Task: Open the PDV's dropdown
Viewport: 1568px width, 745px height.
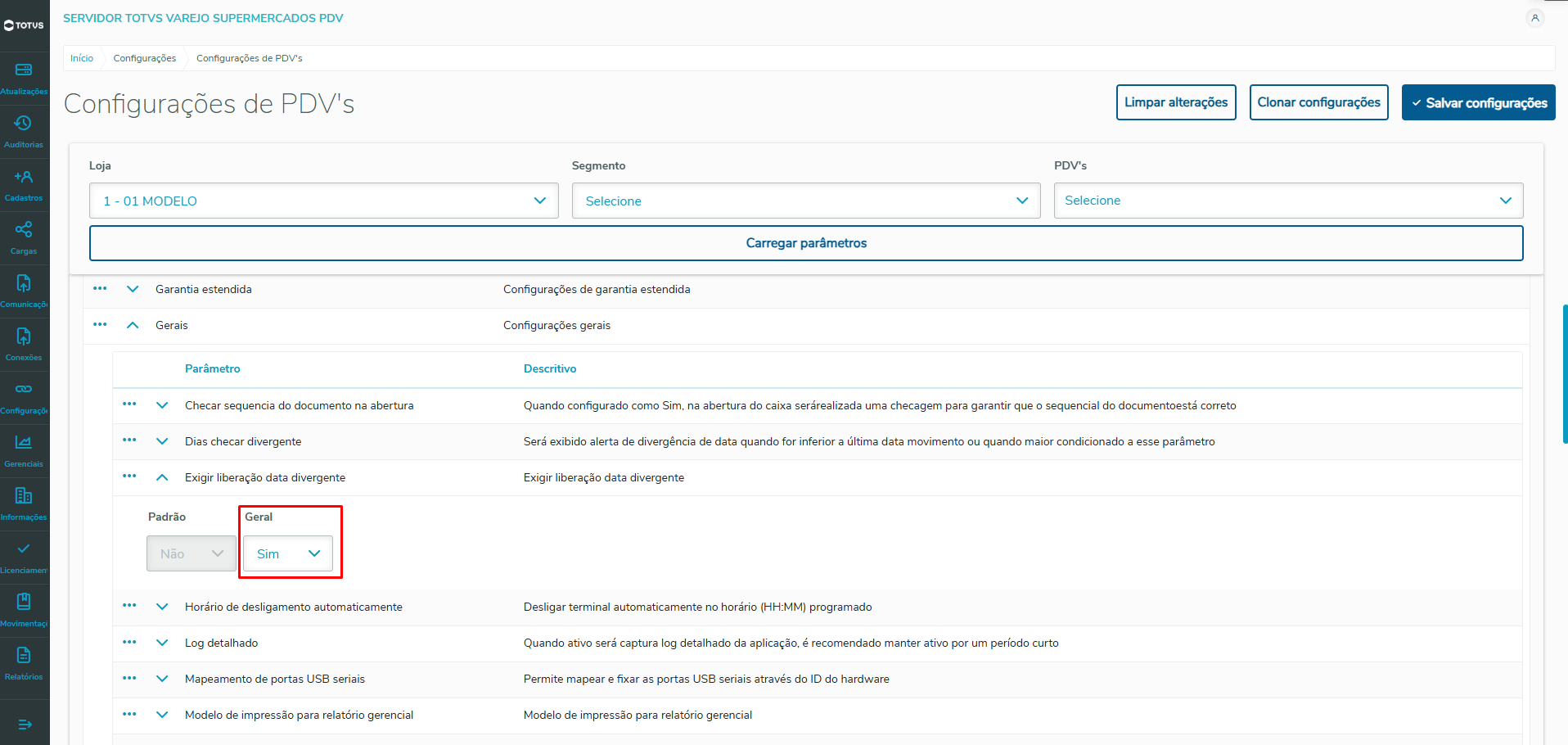Action: [1288, 201]
